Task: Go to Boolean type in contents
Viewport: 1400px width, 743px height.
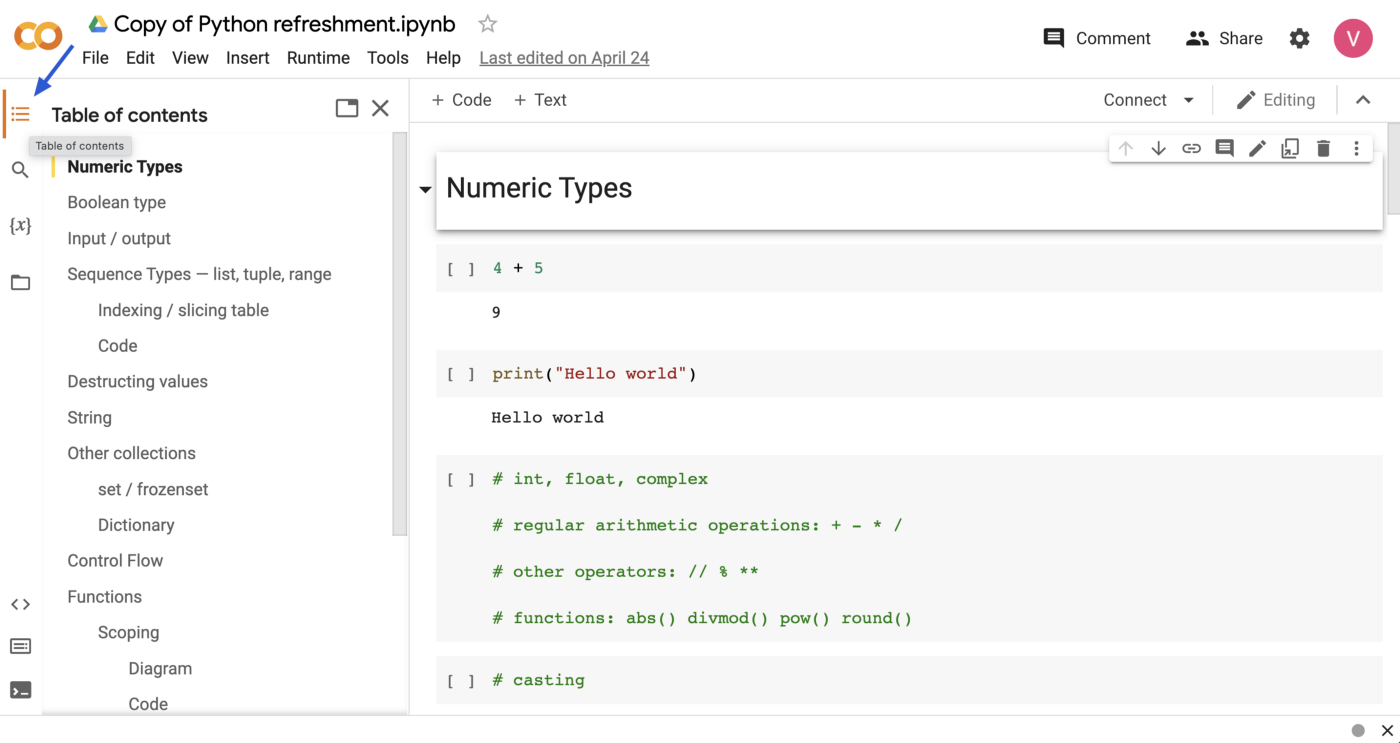Action: click(116, 202)
